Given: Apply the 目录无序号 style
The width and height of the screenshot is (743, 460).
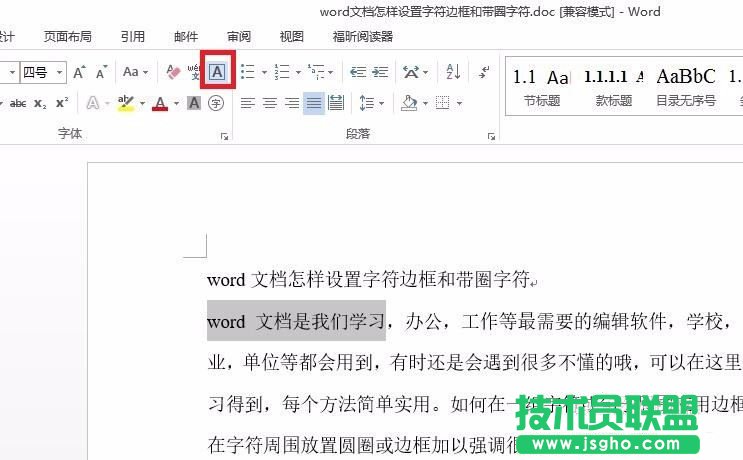Looking at the screenshot, I should 686,86.
